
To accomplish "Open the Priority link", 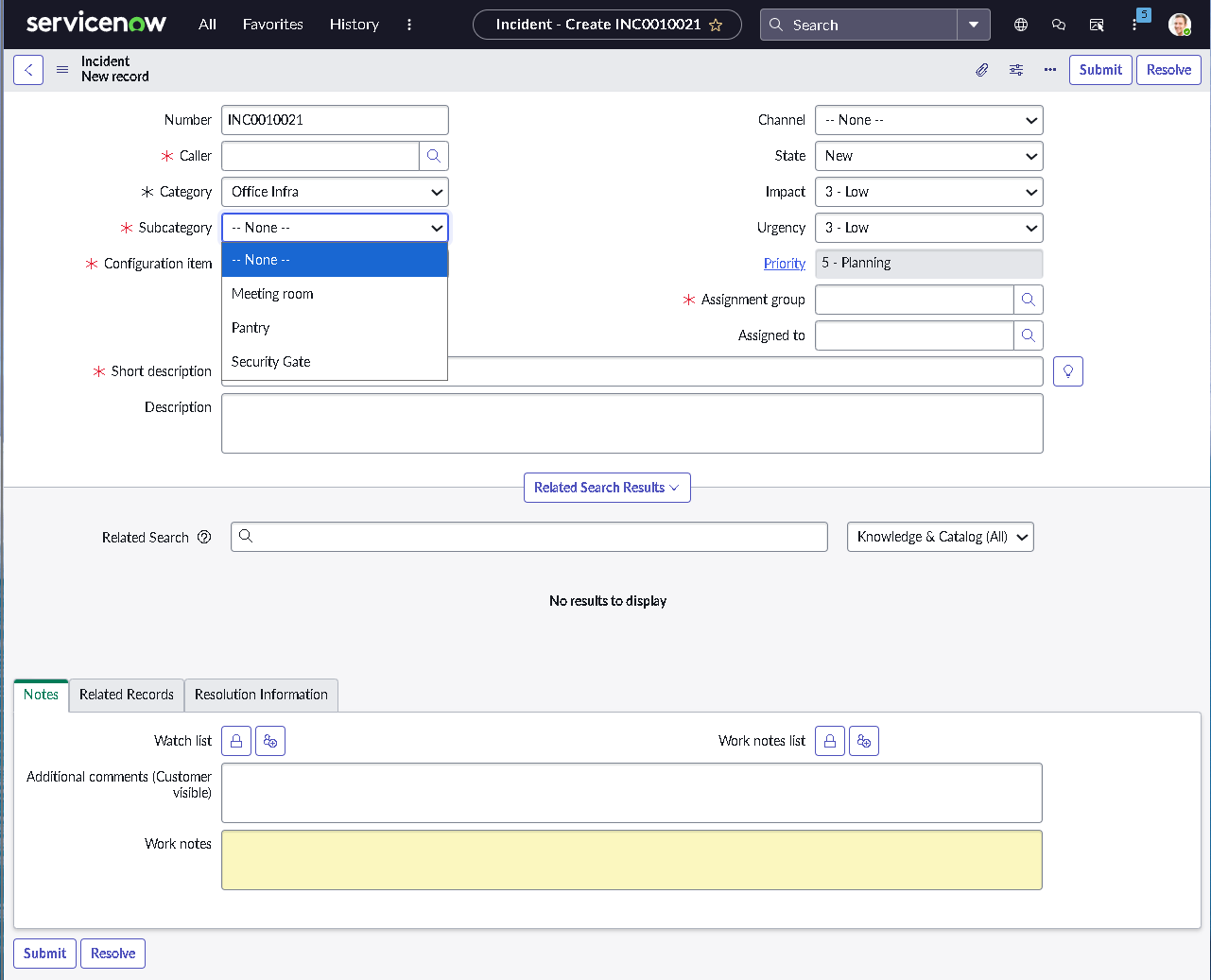I will point(784,263).
